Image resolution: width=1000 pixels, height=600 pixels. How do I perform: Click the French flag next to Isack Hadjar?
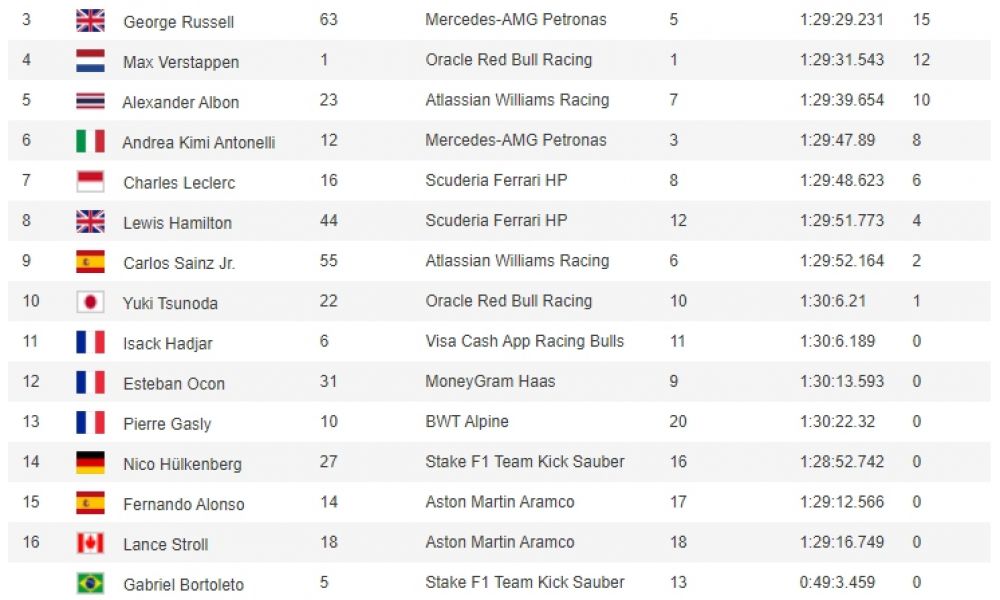point(90,342)
